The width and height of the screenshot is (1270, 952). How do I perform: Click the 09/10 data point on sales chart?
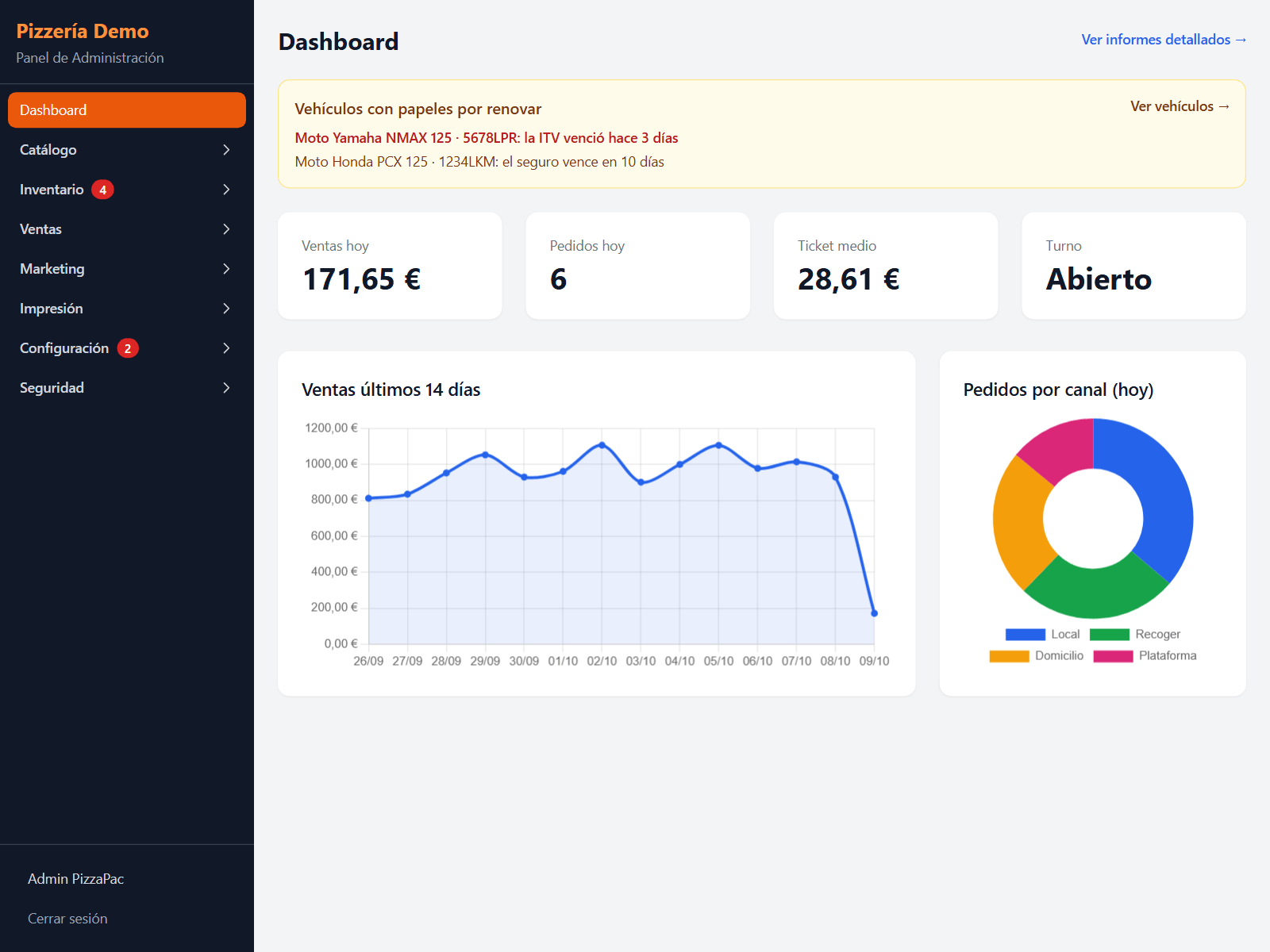coord(874,613)
